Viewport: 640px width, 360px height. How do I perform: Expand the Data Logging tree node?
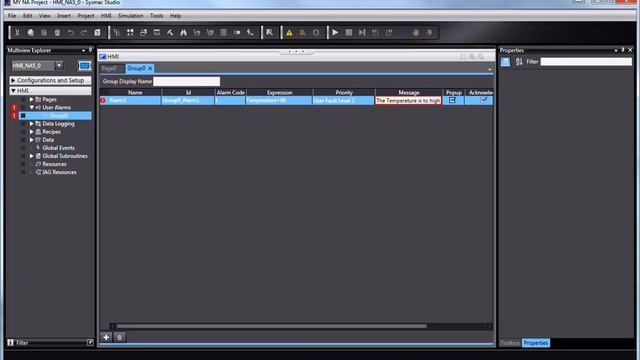coord(31,124)
